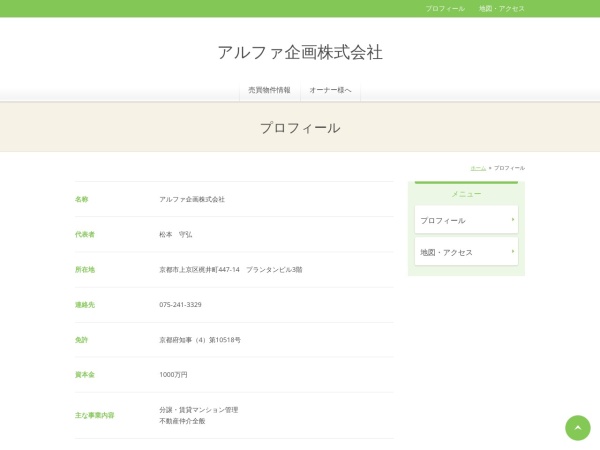Click 不動産仲介全般 text

pyautogui.click(x=182, y=421)
